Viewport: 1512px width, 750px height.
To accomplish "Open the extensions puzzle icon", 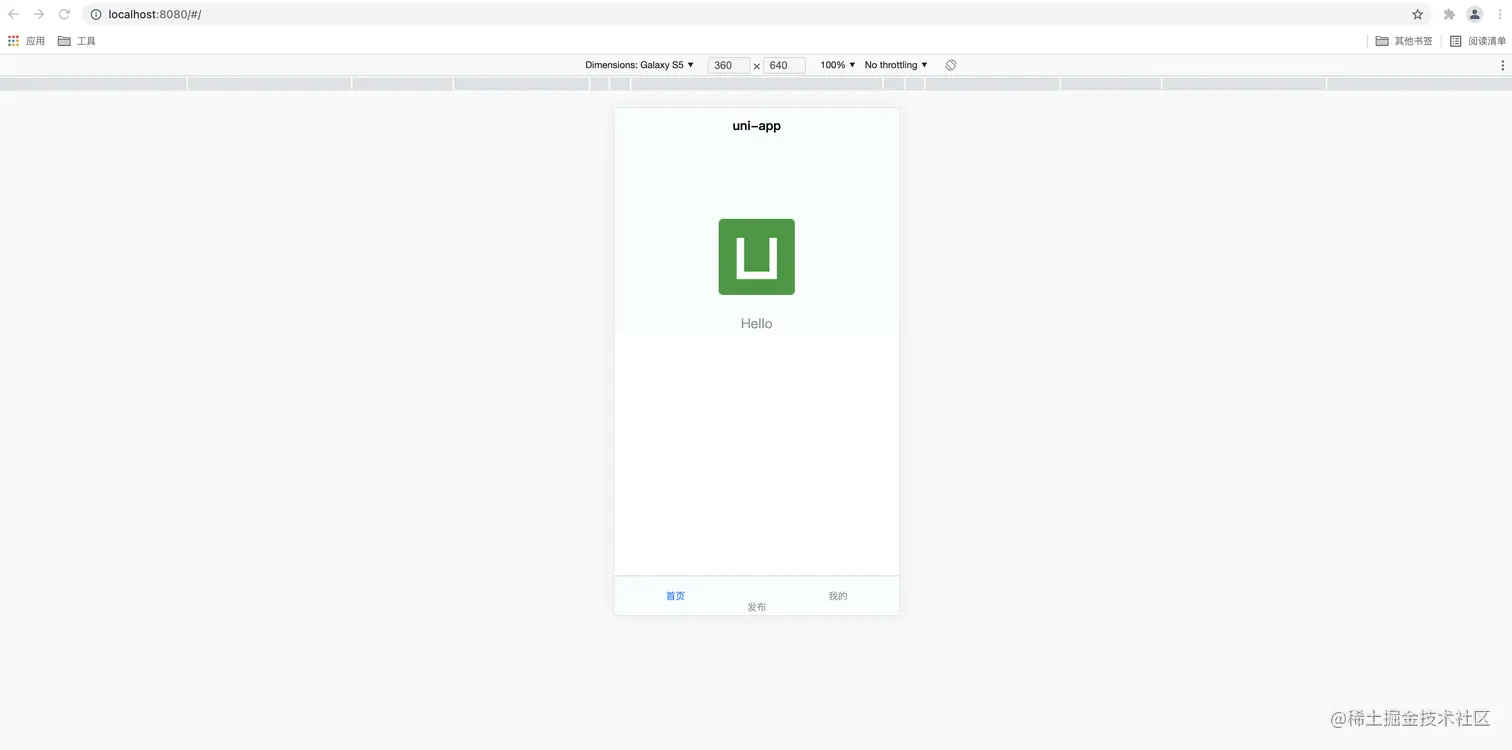I will coord(1449,15).
